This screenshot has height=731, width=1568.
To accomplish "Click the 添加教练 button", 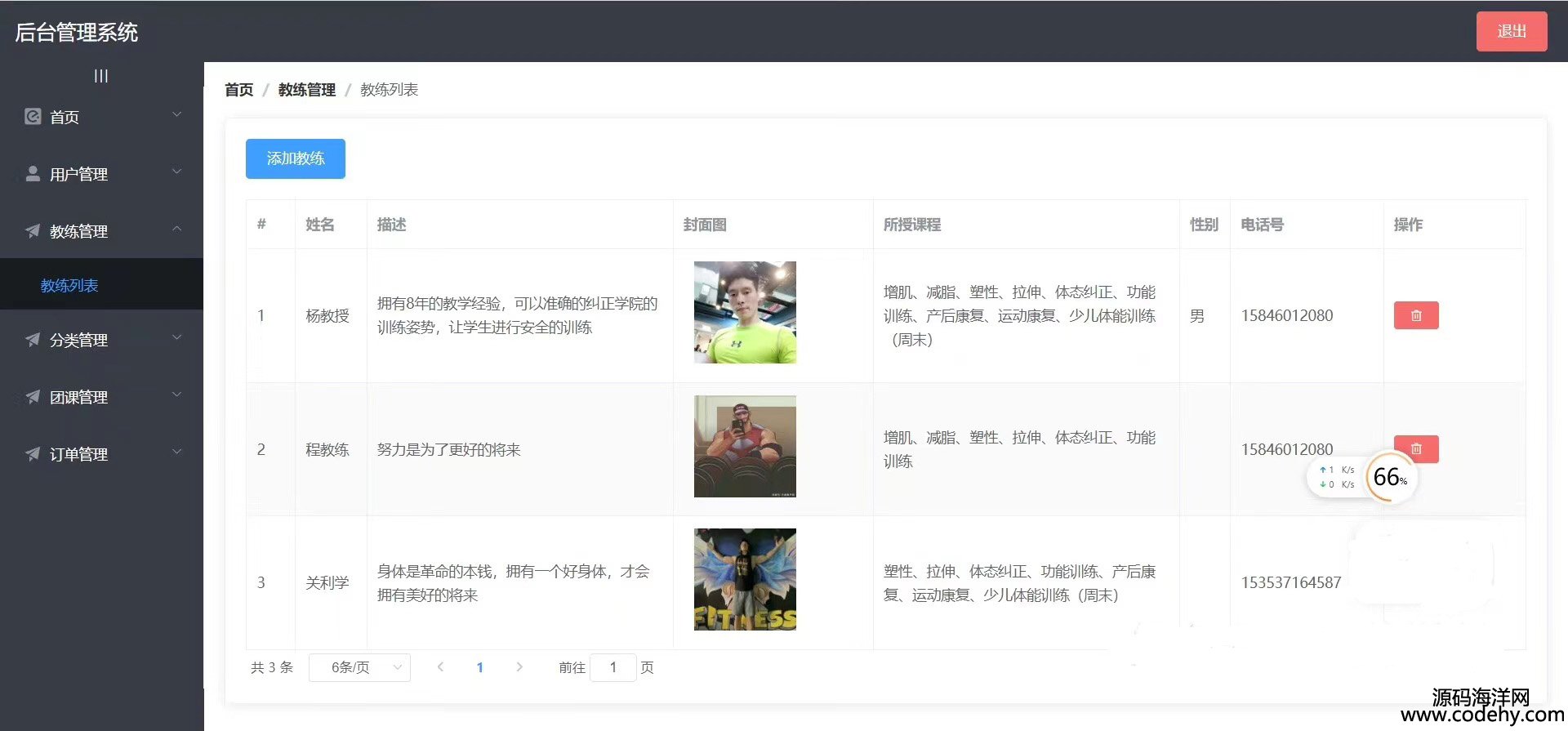I will coord(296,158).
